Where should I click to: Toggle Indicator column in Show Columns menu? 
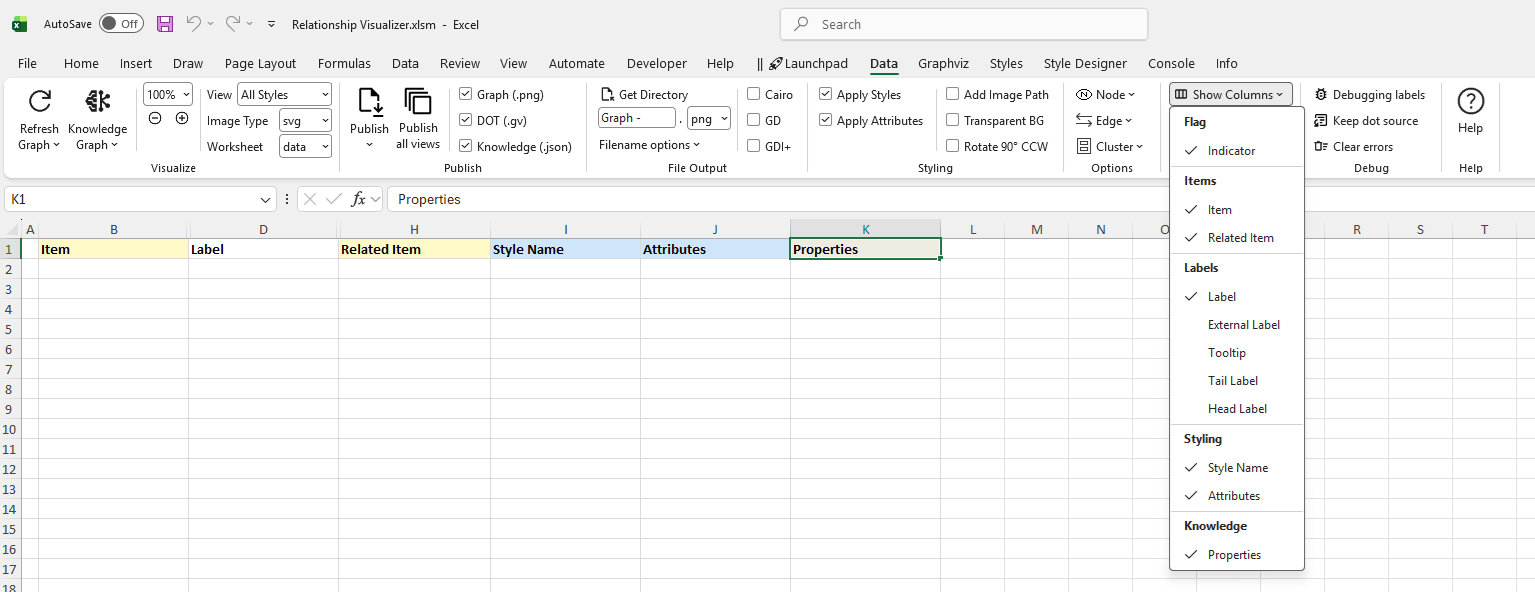[x=1237, y=151]
